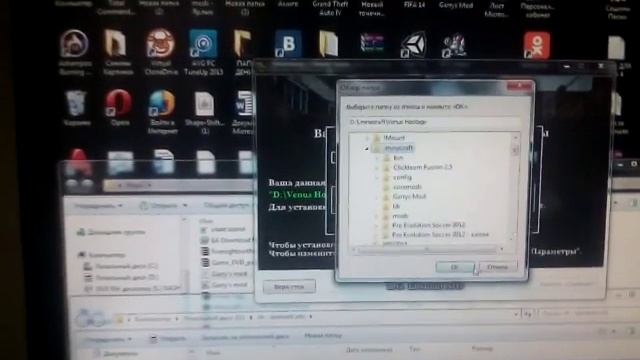This screenshot has width=640, height=360.
Task: Click Общий доступ in upper Explorer toolbar
Action: [226, 205]
